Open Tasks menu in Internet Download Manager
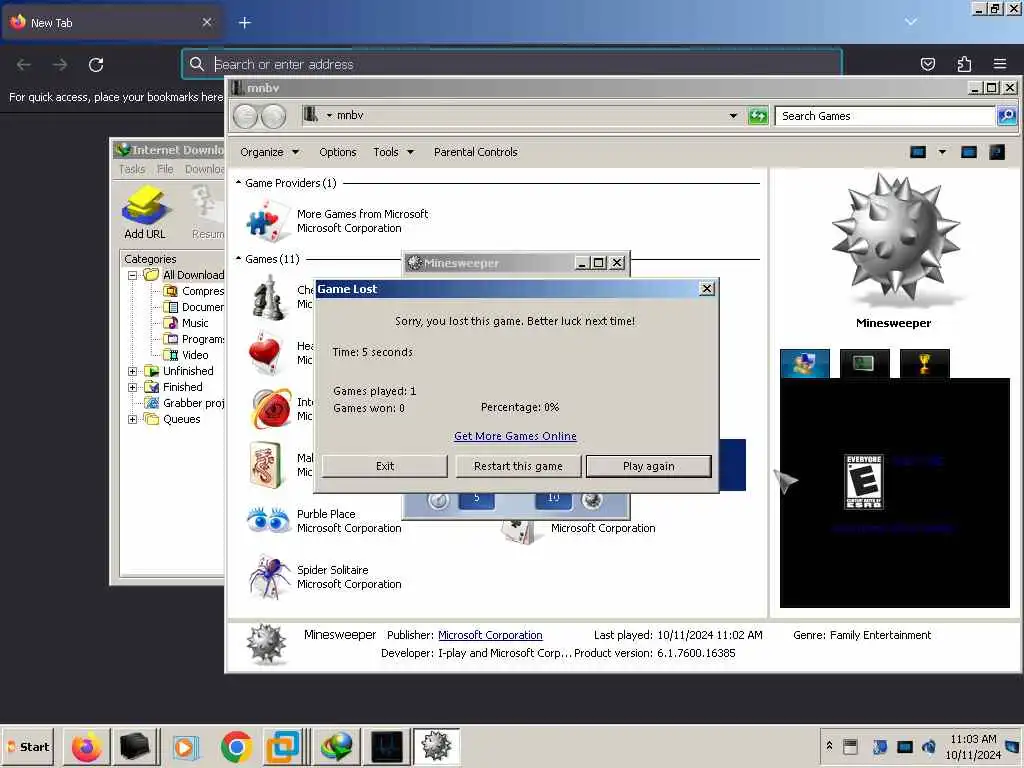Screen dimensions: 1024x768 click(x=132, y=169)
